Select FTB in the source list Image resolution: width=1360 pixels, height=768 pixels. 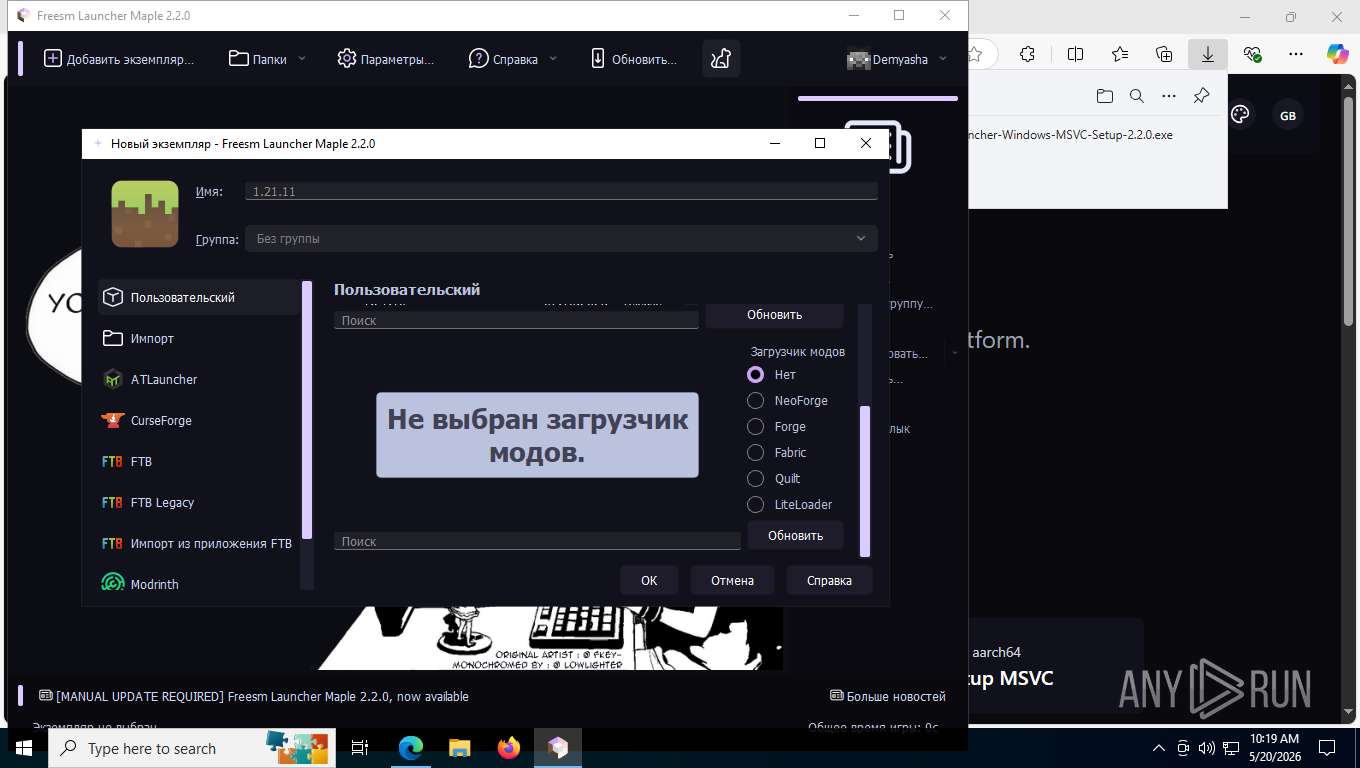click(x=199, y=461)
